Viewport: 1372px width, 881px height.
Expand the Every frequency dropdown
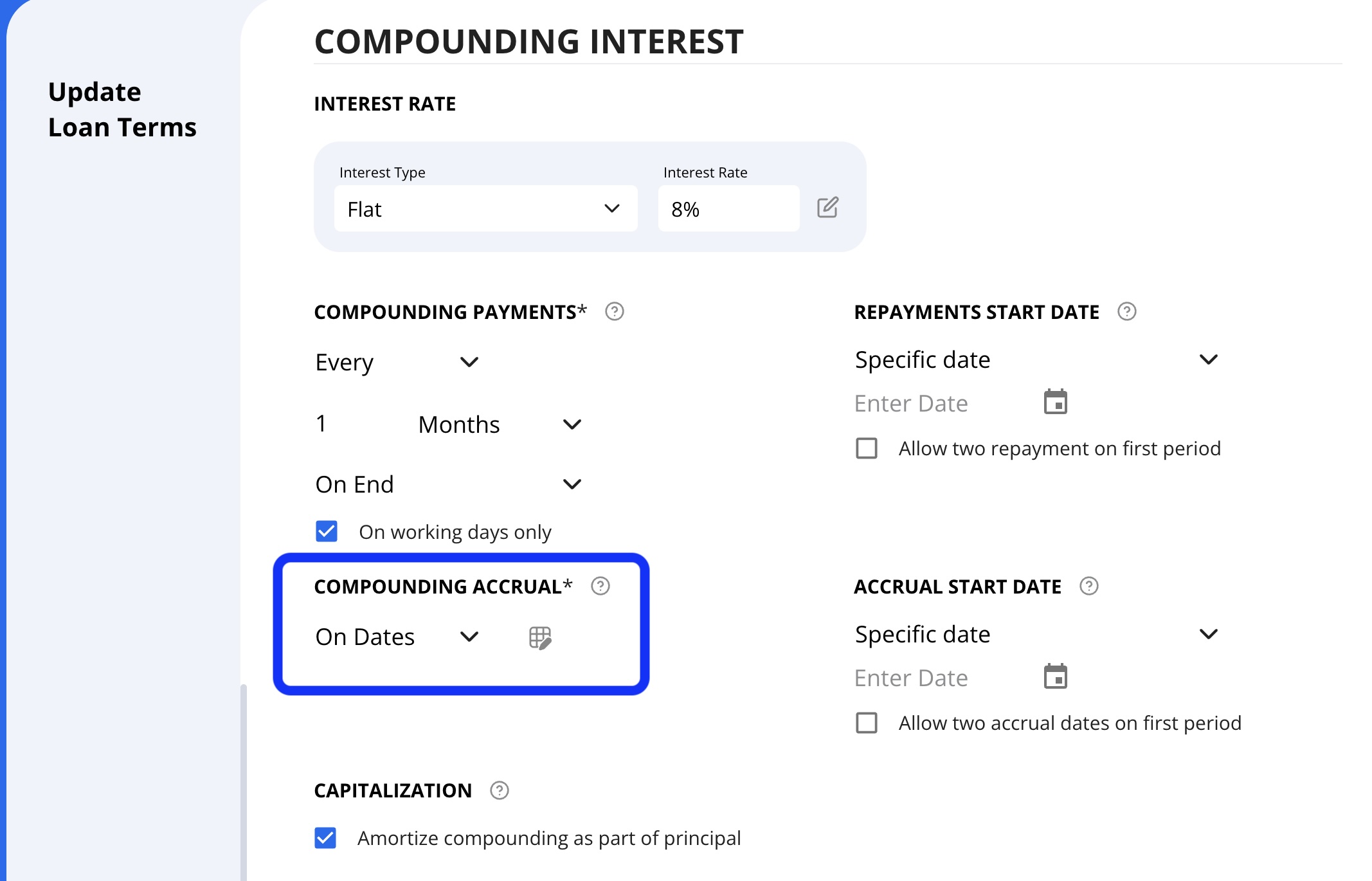397,362
